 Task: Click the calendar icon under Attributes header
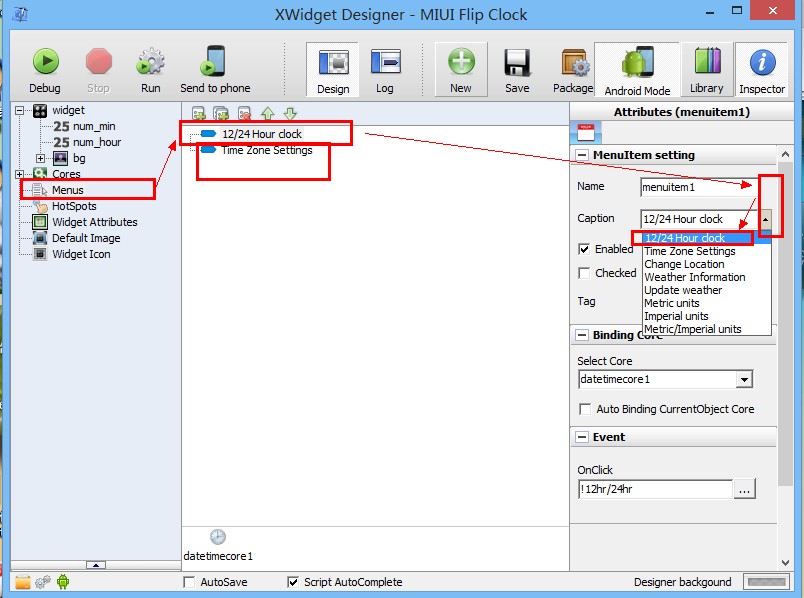586,133
